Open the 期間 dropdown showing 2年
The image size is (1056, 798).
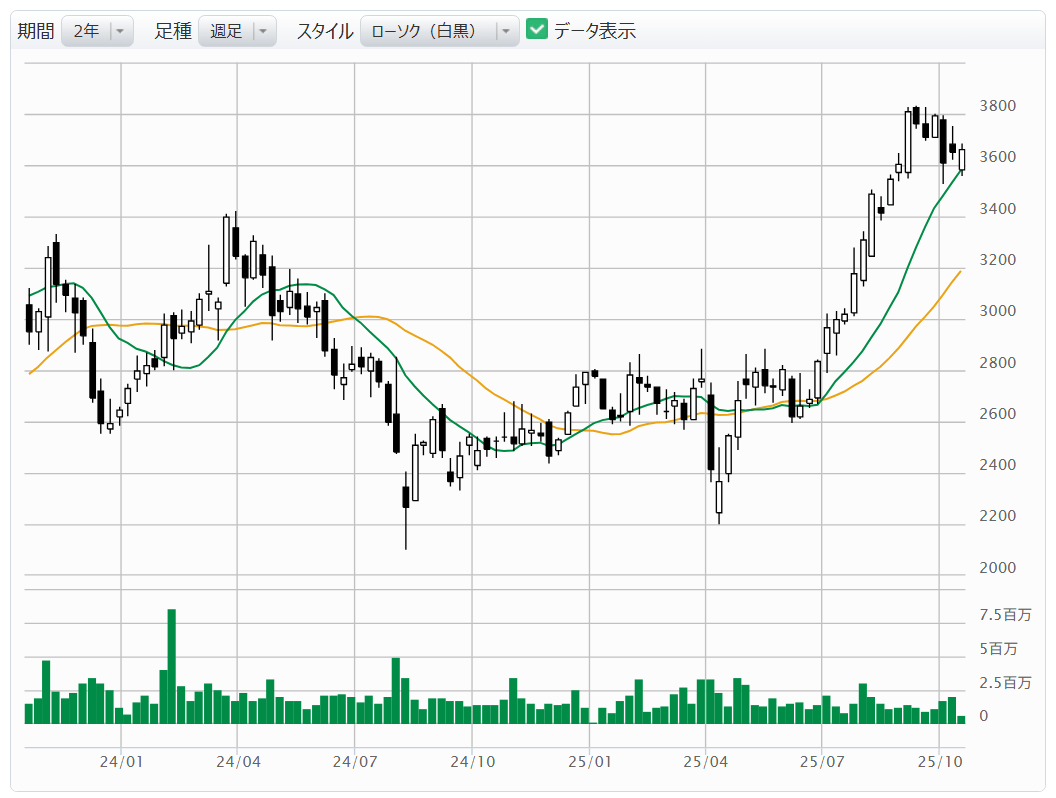point(97,31)
